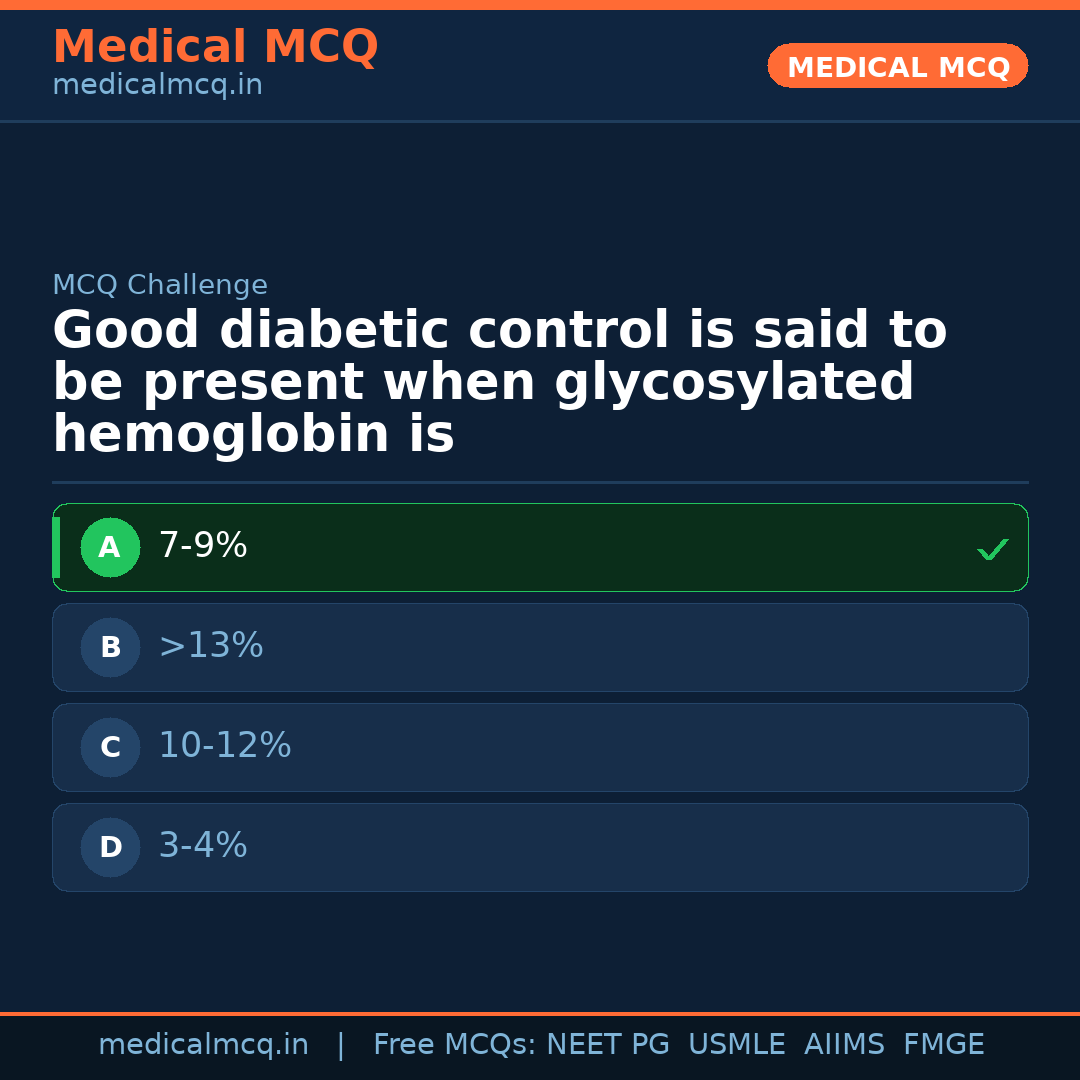
Task: Click the Free MCQs footer text
Action: pyautogui.click(x=454, y=1045)
